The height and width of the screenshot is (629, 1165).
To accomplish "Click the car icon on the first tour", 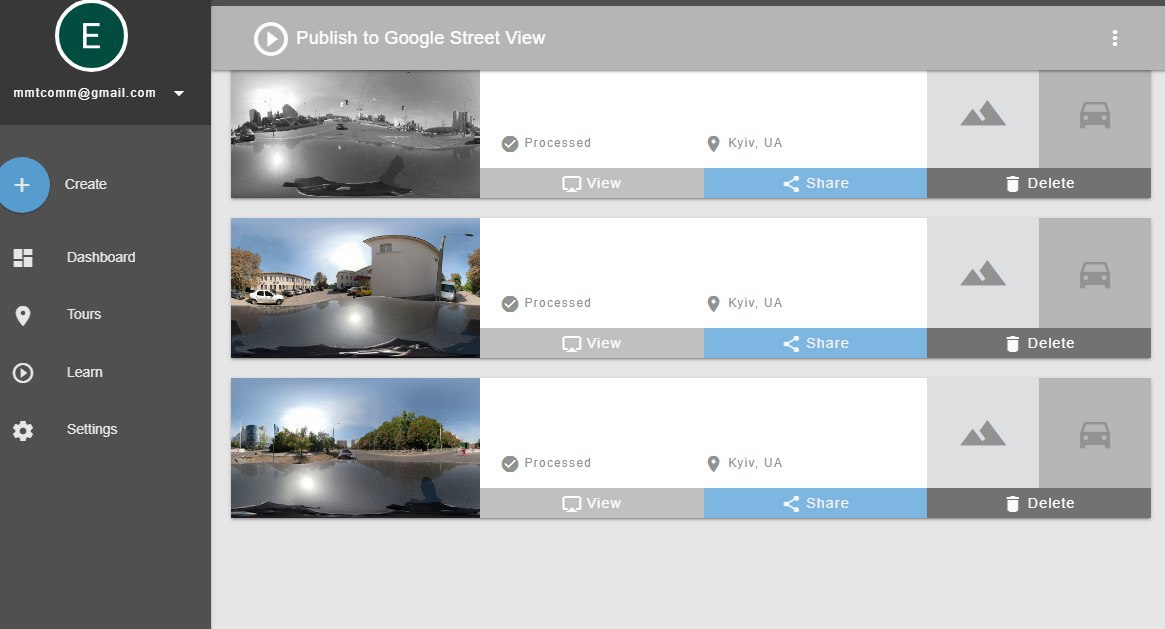I will pyautogui.click(x=1095, y=115).
